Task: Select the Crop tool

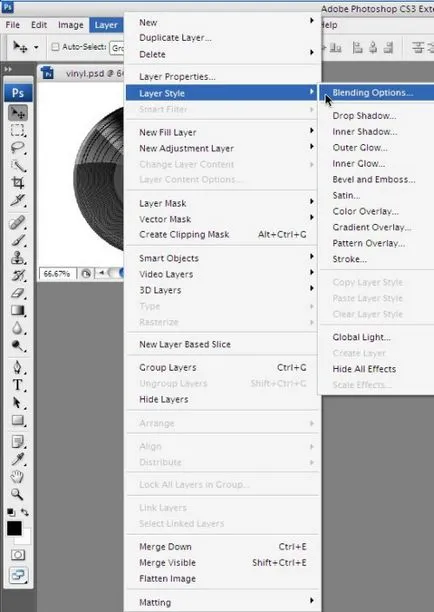Action: coord(18,183)
